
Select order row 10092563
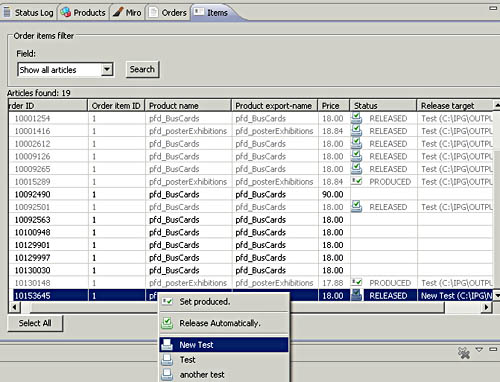tap(251, 219)
